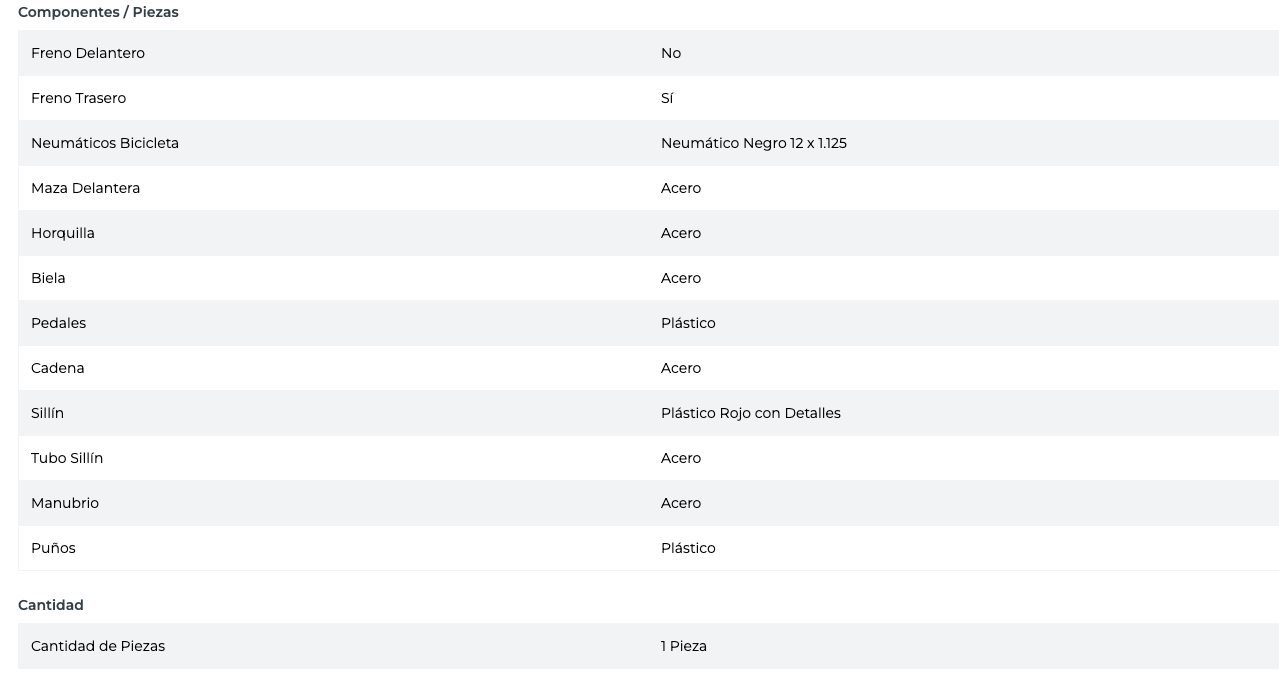Select the Cadena row label
The image size is (1279, 677).
(x=58, y=368)
